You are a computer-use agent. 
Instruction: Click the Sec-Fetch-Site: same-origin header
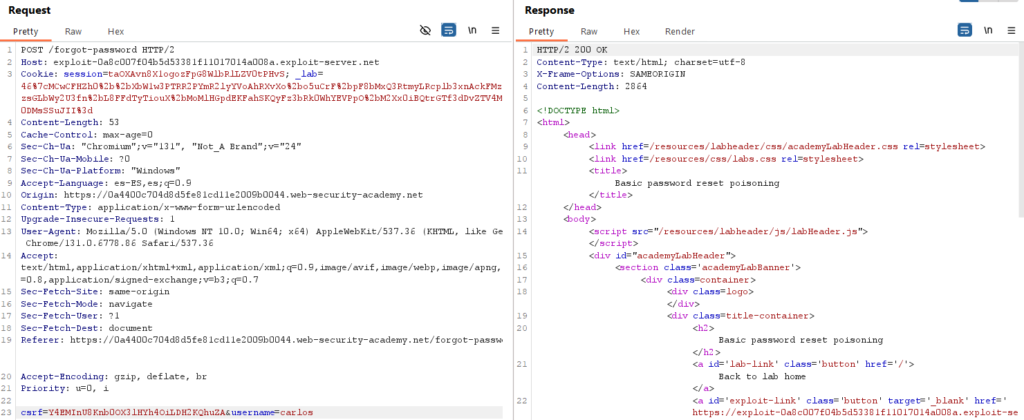tap(95, 291)
